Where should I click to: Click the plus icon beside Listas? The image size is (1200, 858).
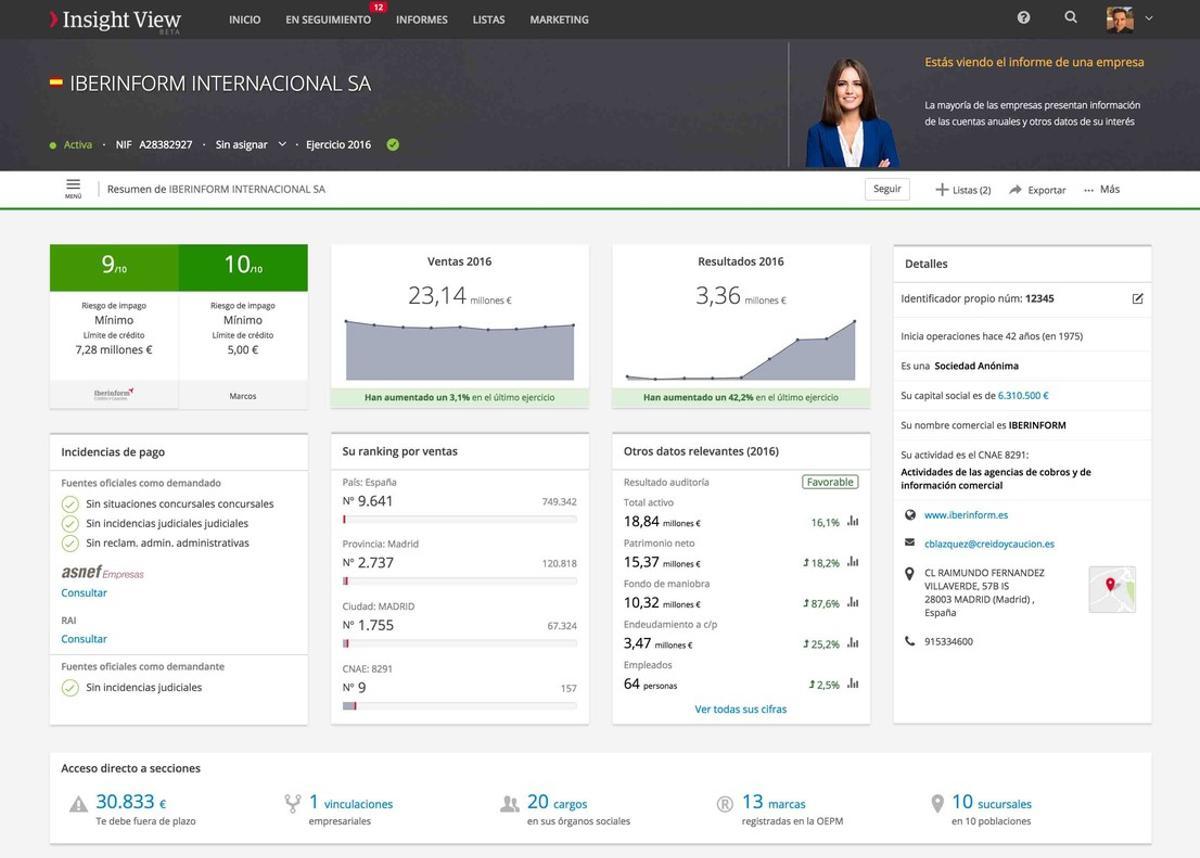pyautogui.click(x=941, y=189)
